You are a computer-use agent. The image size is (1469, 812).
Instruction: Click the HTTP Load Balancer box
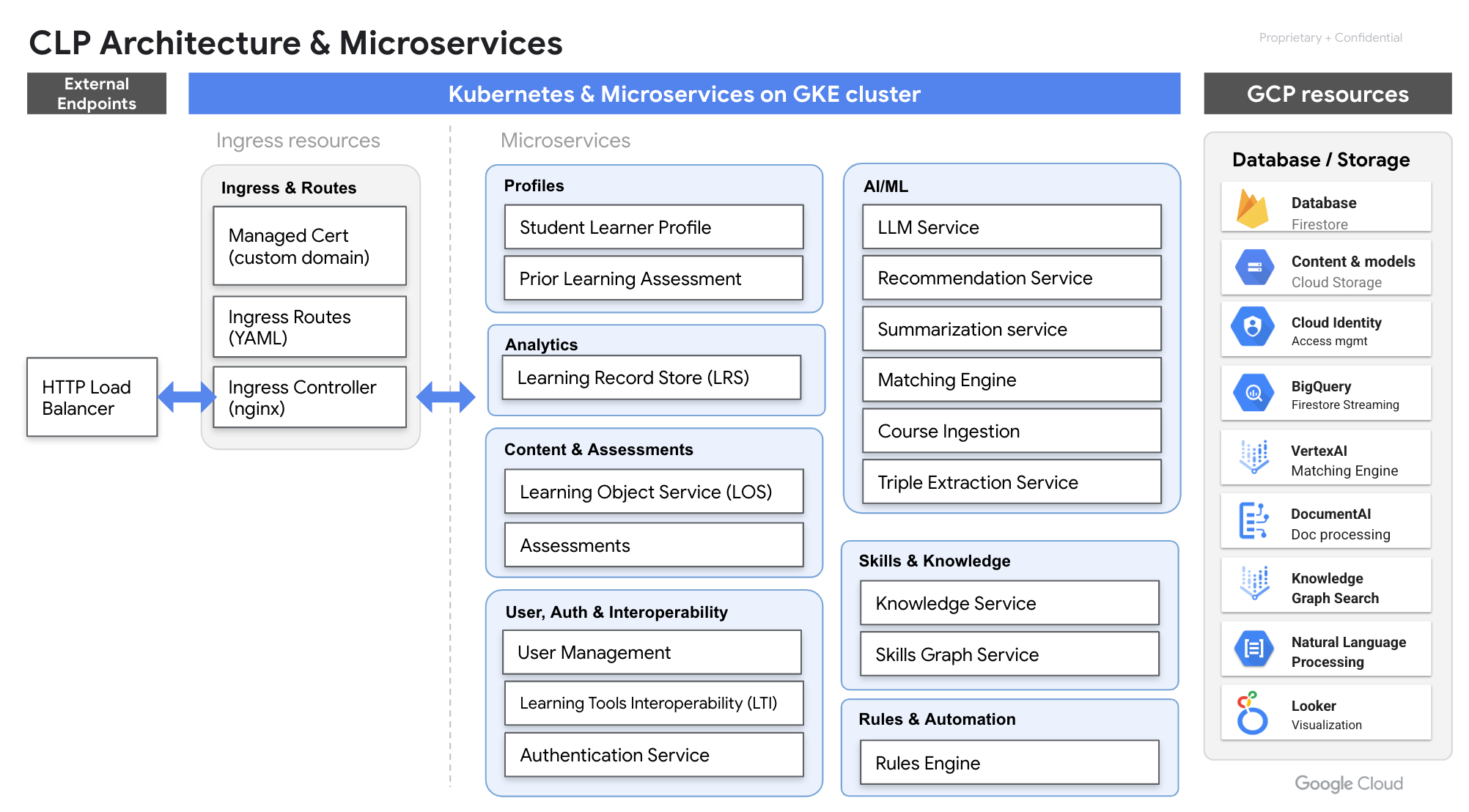92,397
